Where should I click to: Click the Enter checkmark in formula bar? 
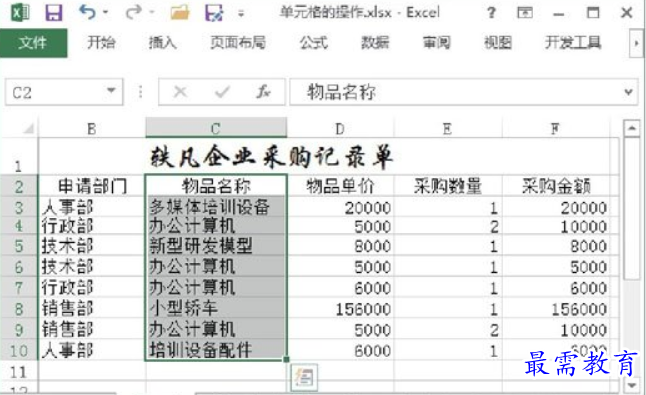click(222, 92)
